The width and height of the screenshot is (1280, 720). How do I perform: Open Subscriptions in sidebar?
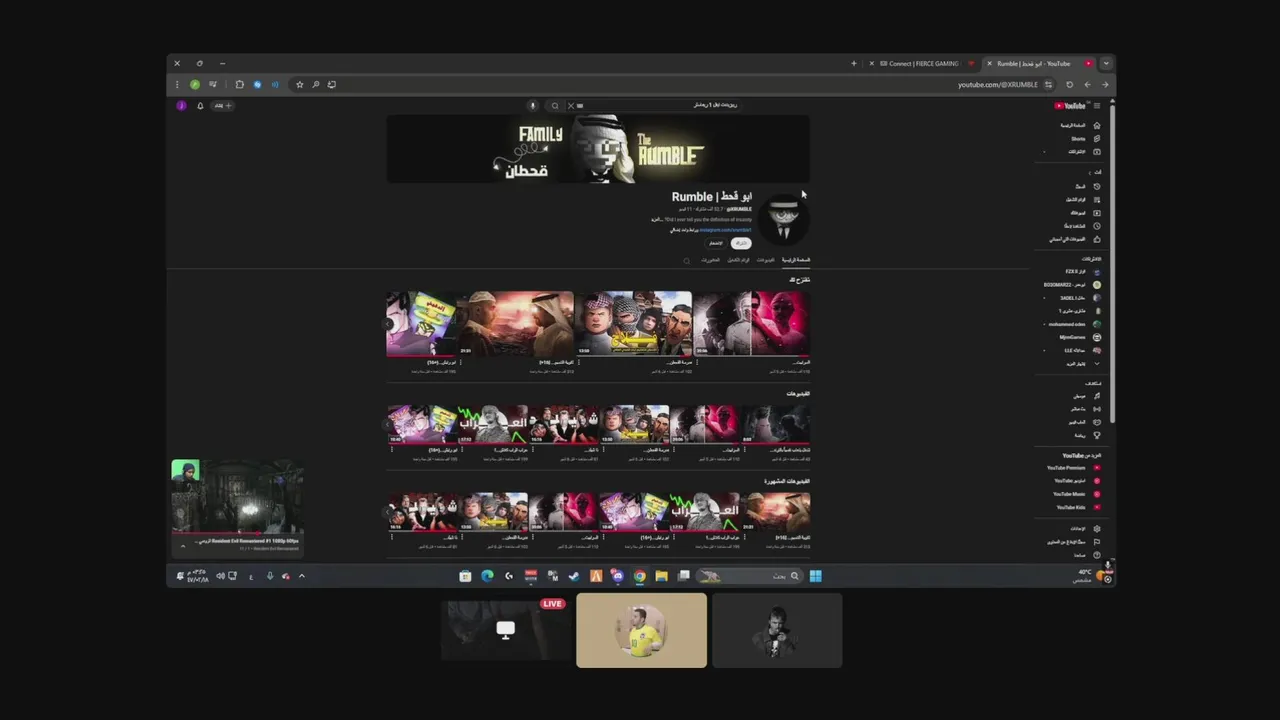pyautogui.click(x=1081, y=151)
